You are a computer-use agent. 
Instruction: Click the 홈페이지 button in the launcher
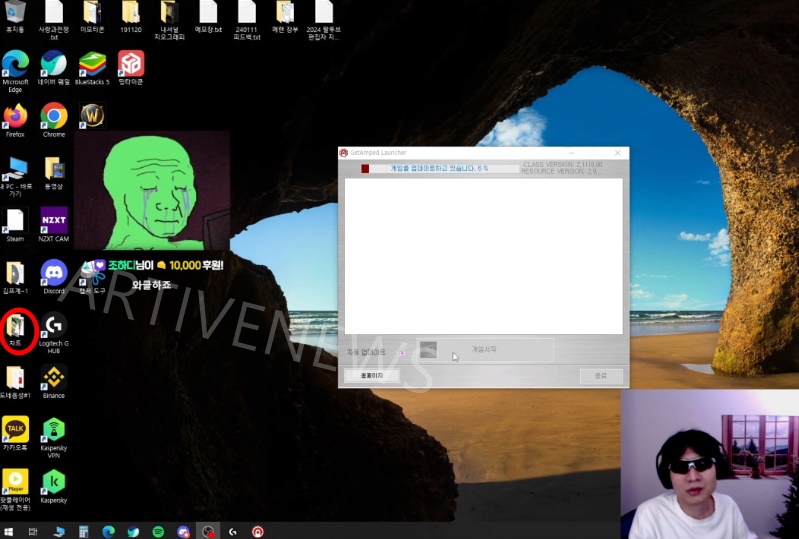371,376
